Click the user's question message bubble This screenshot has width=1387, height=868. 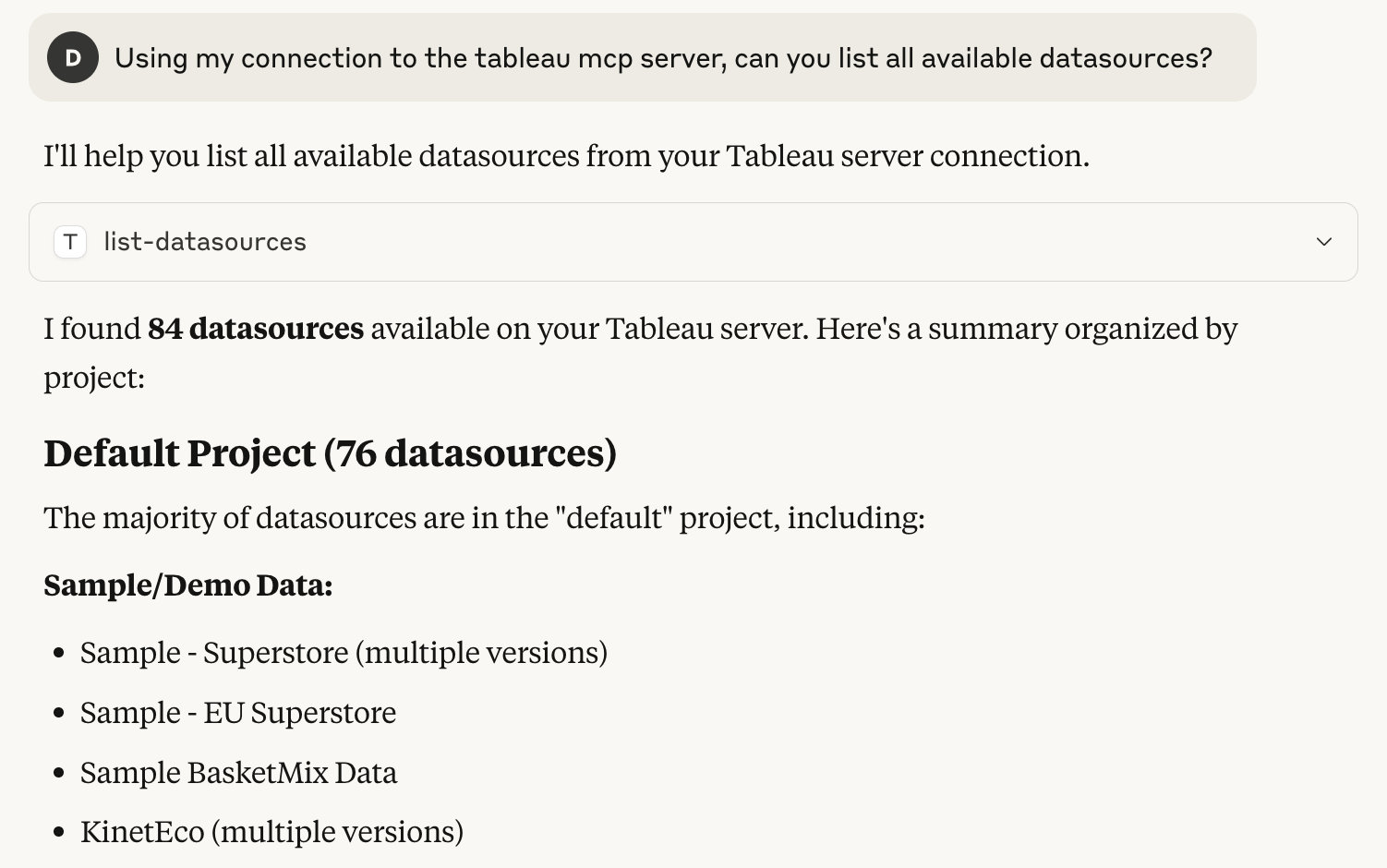646,57
